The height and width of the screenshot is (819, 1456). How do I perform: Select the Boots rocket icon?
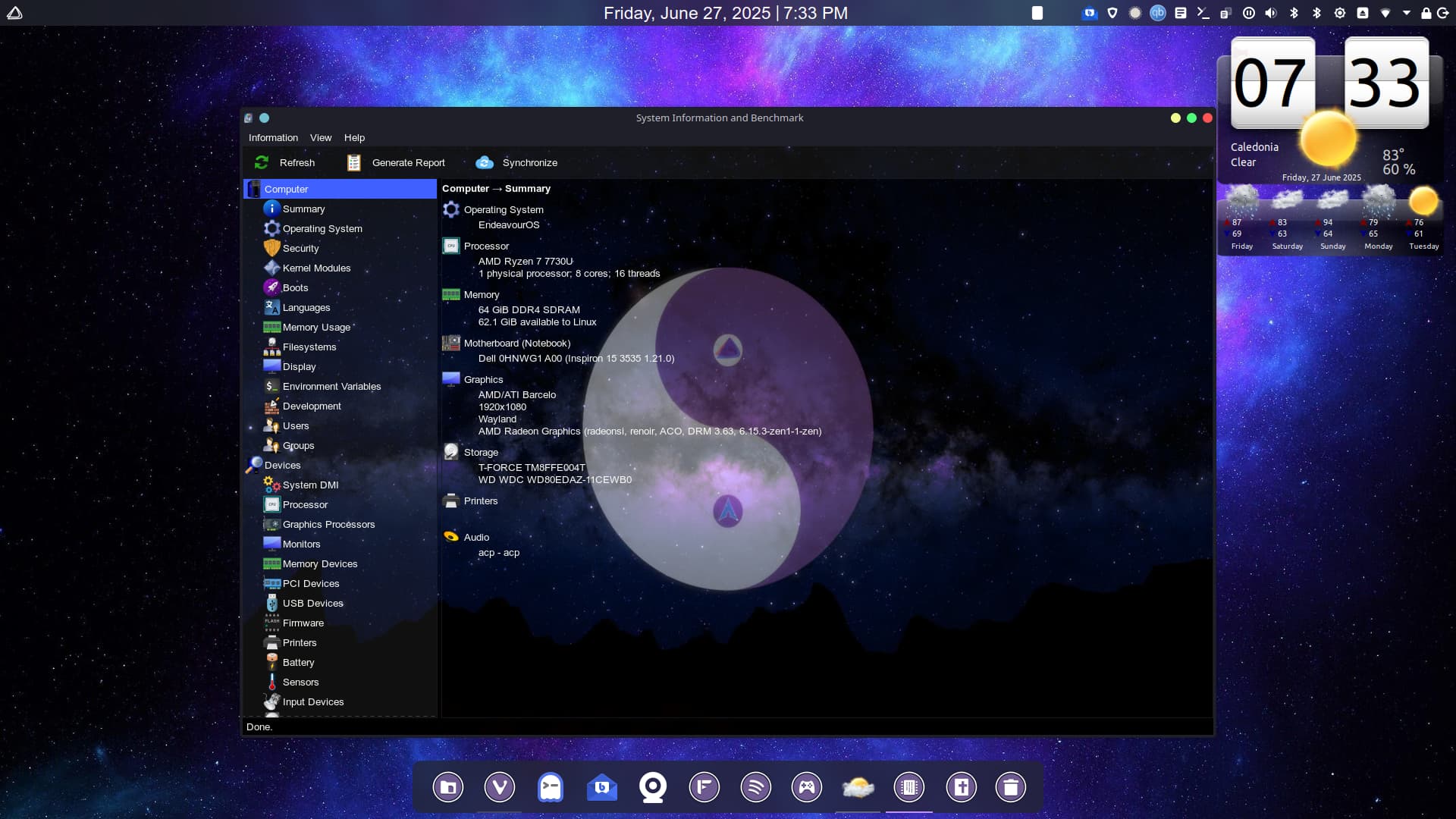coord(271,287)
